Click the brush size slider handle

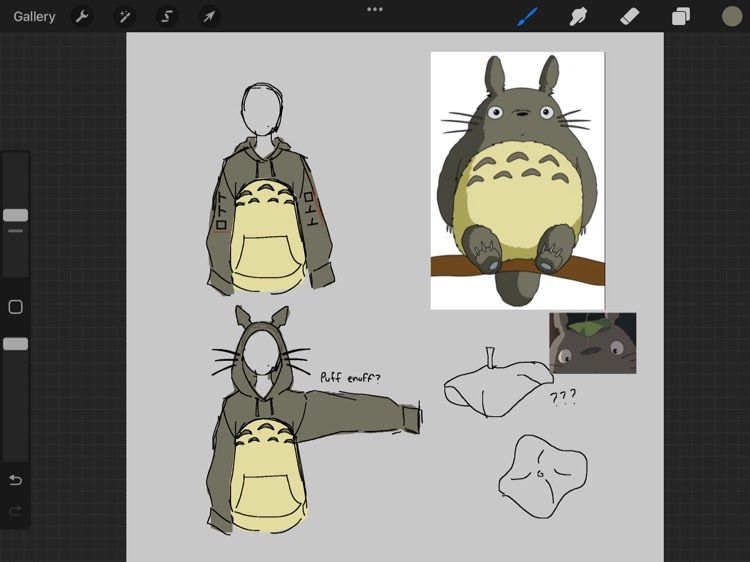pyautogui.click(x=16, y=215)
